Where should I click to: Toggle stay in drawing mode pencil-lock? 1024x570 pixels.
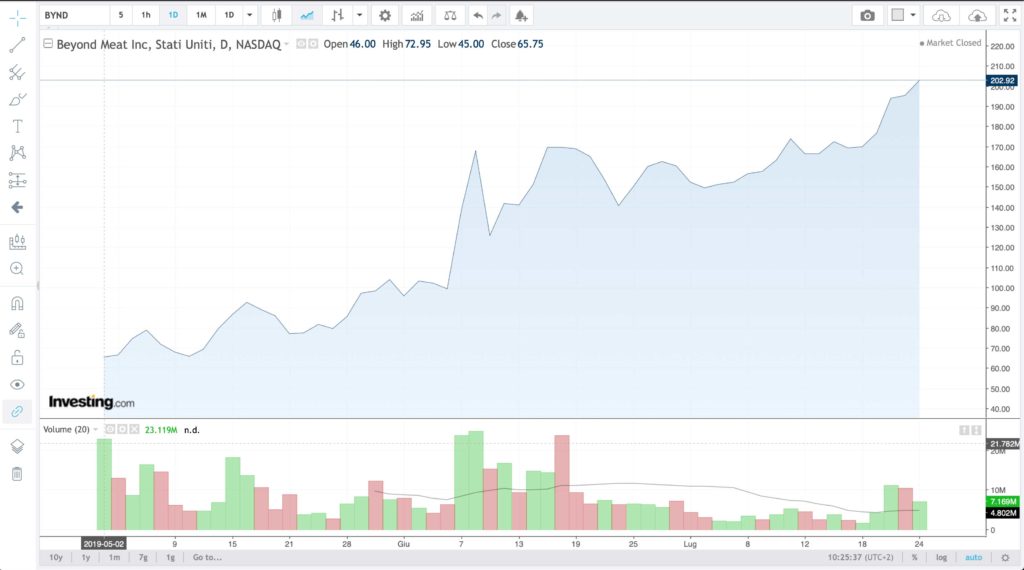(18, 330)
